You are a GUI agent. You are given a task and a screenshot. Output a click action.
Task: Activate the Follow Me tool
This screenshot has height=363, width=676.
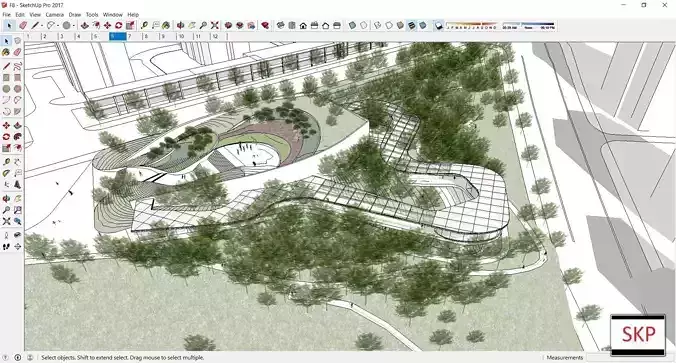coord(17,137)
